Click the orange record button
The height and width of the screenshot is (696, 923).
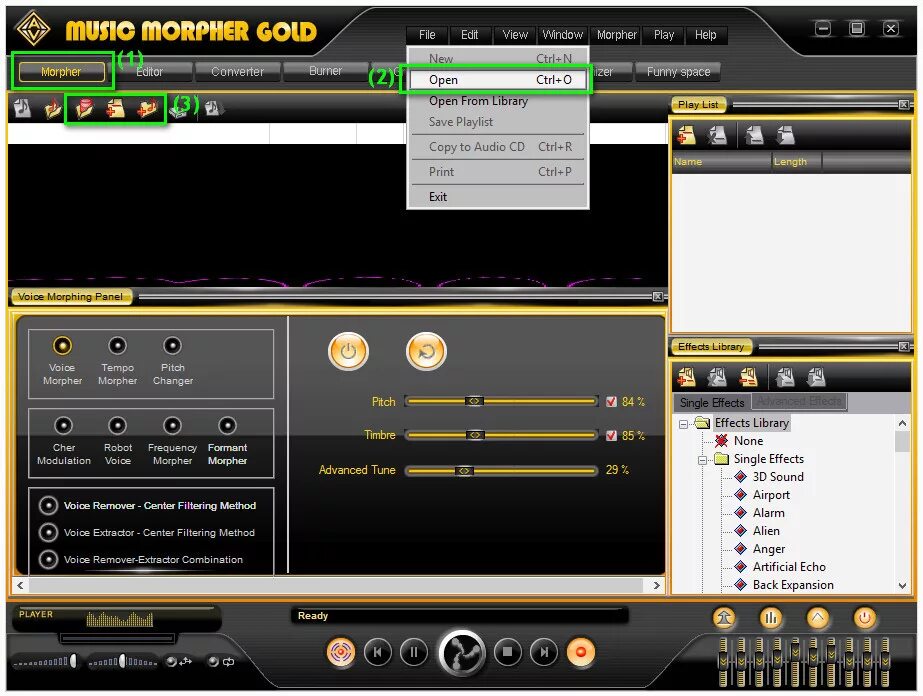click(580, 652)
